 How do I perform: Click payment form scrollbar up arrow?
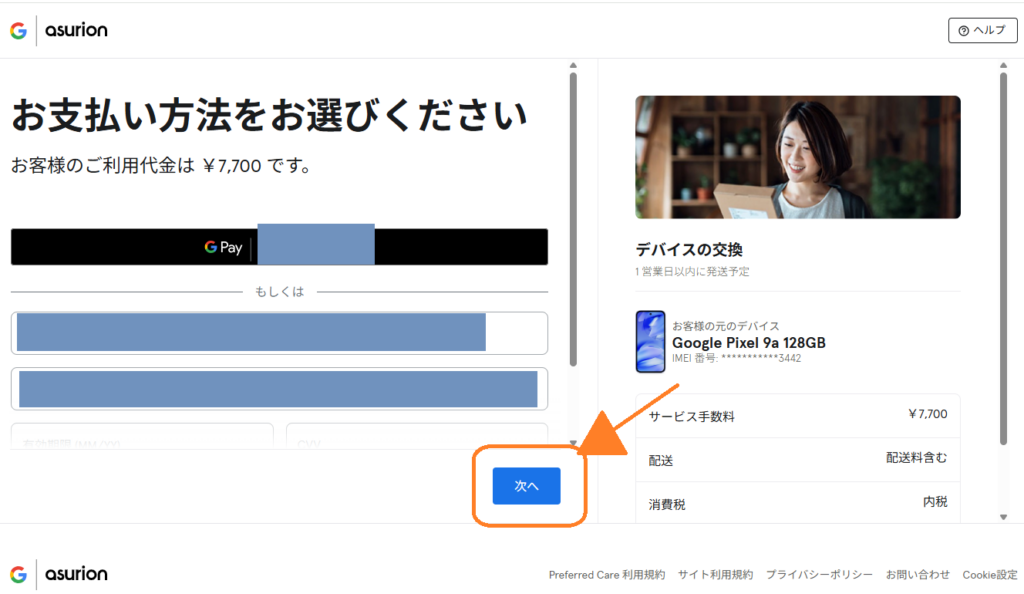[x=572, y=67]
